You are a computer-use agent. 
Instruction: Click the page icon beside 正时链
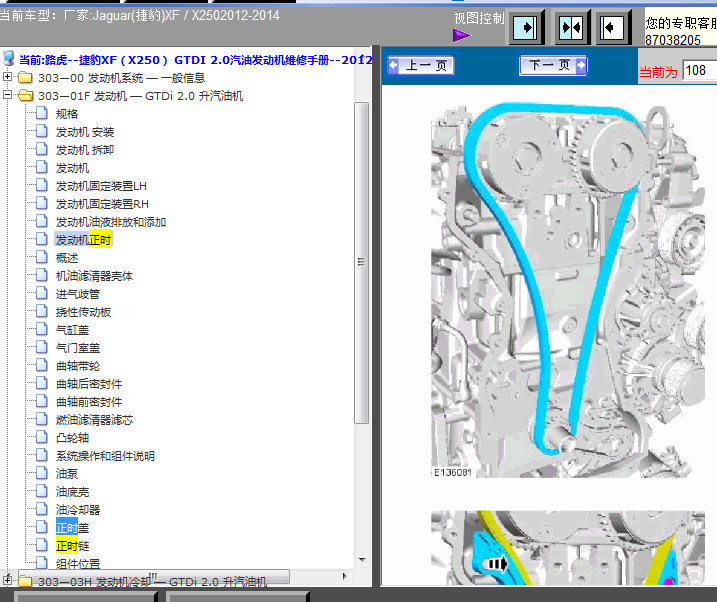(42, 545)
